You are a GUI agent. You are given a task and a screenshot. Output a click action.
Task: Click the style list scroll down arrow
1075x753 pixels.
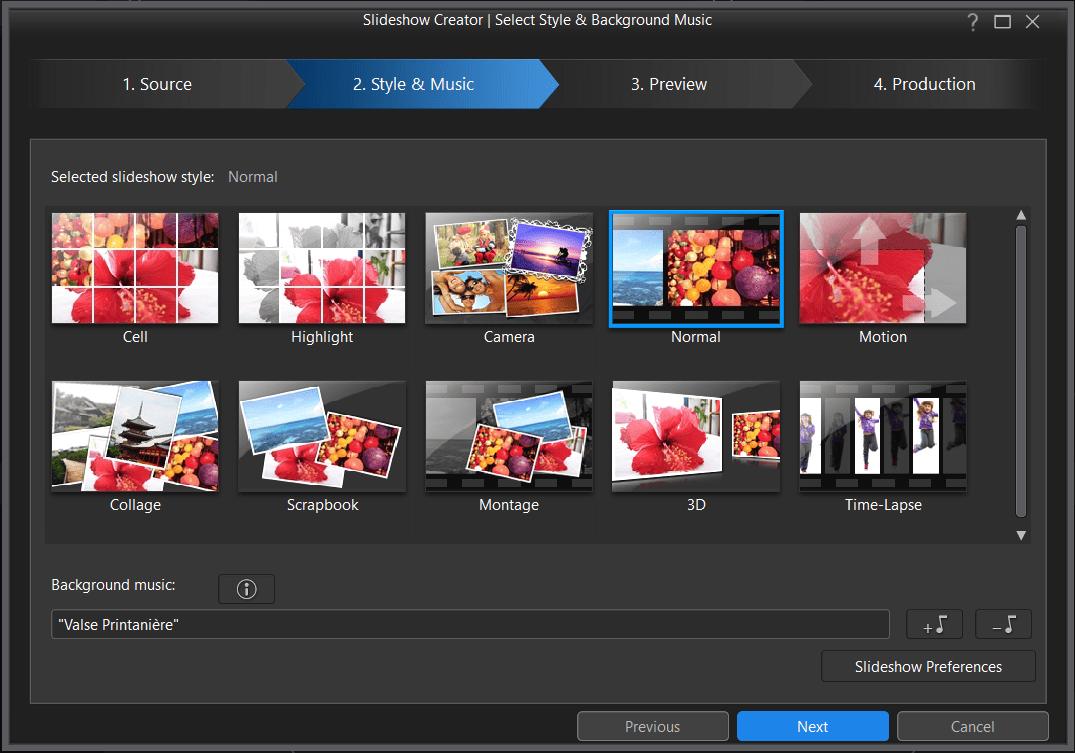click(x=1021, y=535)
